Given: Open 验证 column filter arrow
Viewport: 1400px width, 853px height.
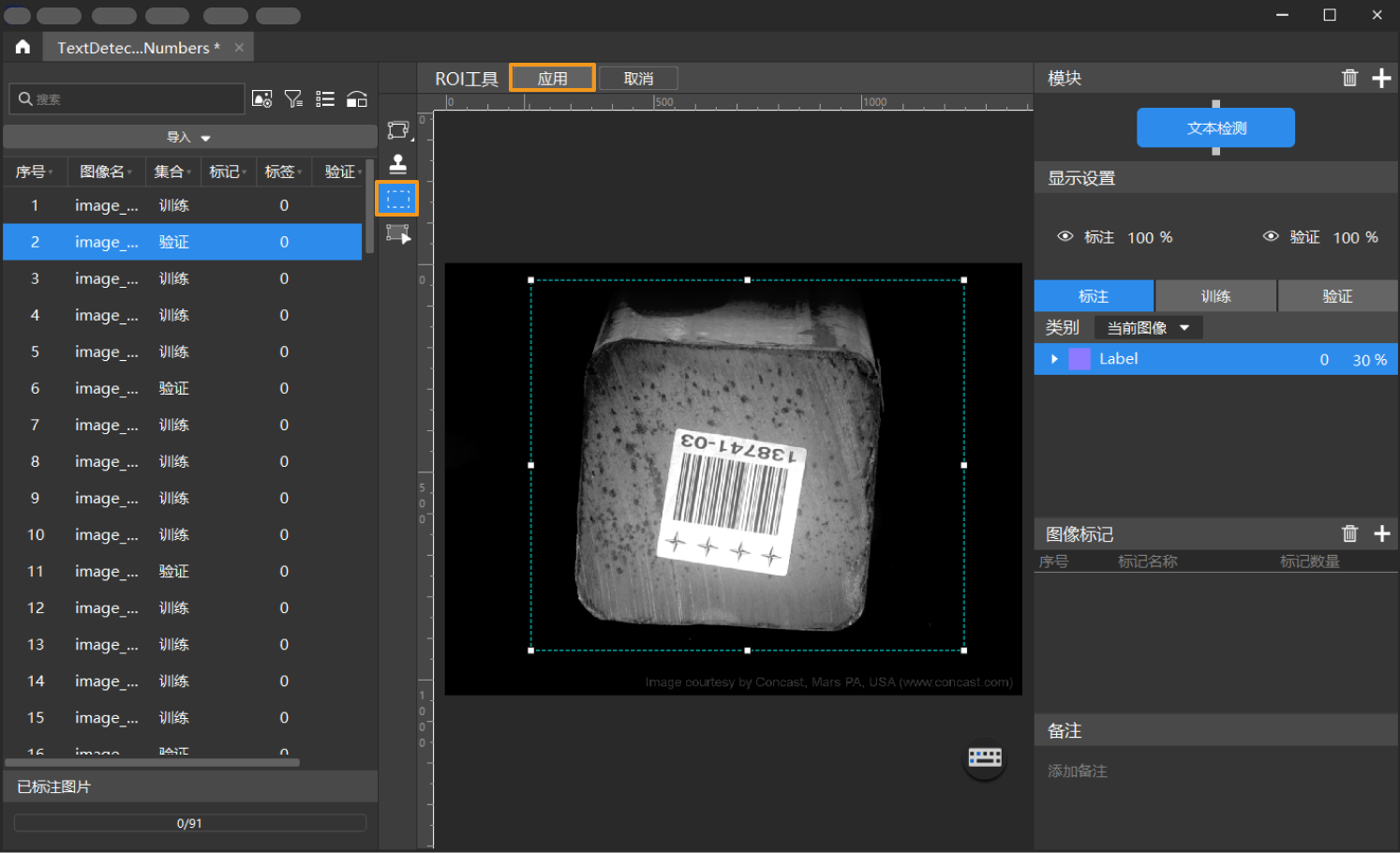Looking at the screenshot, I should (360, 172).
